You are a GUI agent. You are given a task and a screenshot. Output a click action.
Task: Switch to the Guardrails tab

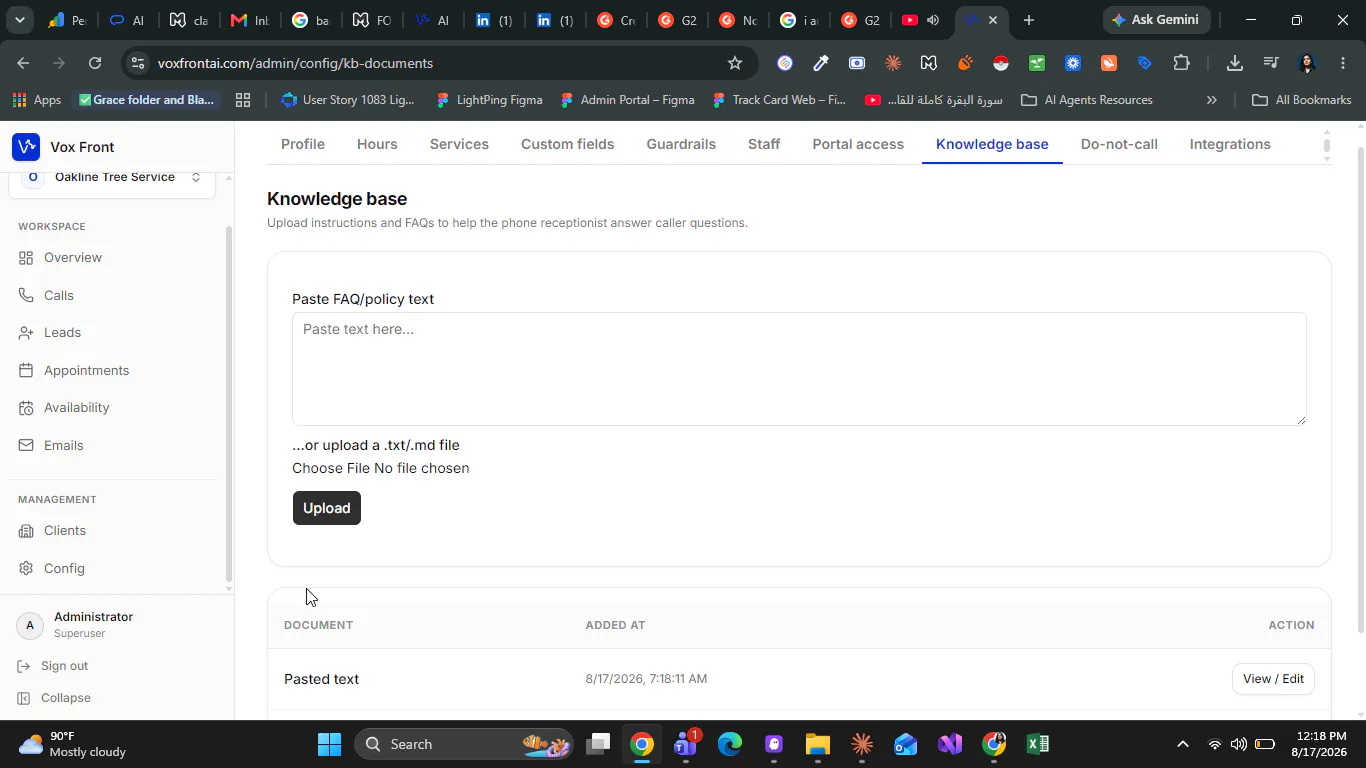(681, 144)
